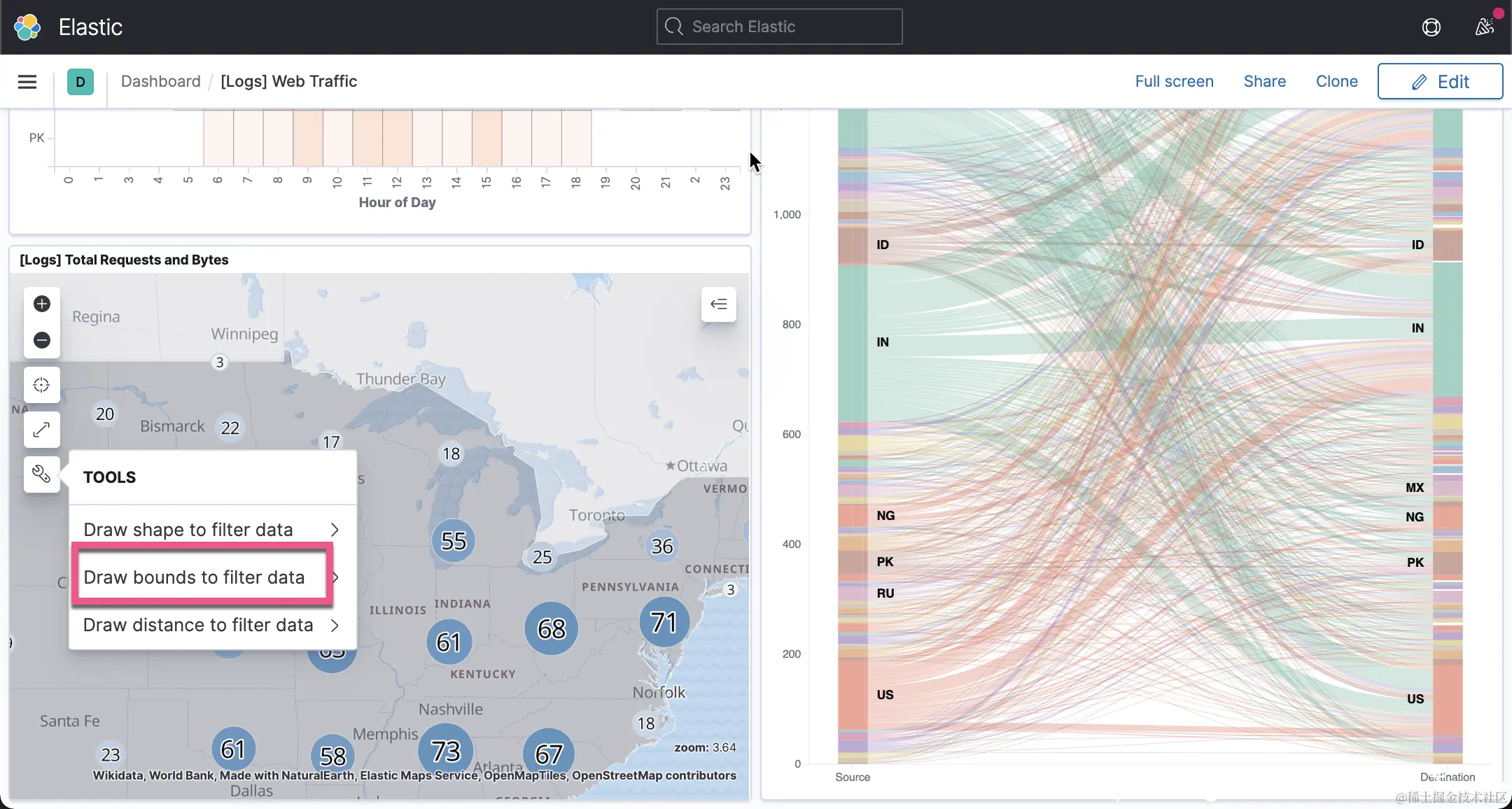Click the Dashboard breadcrumb
Image resolution: width=1512 pixels, height=809 pixels.
tap(160, 81)
